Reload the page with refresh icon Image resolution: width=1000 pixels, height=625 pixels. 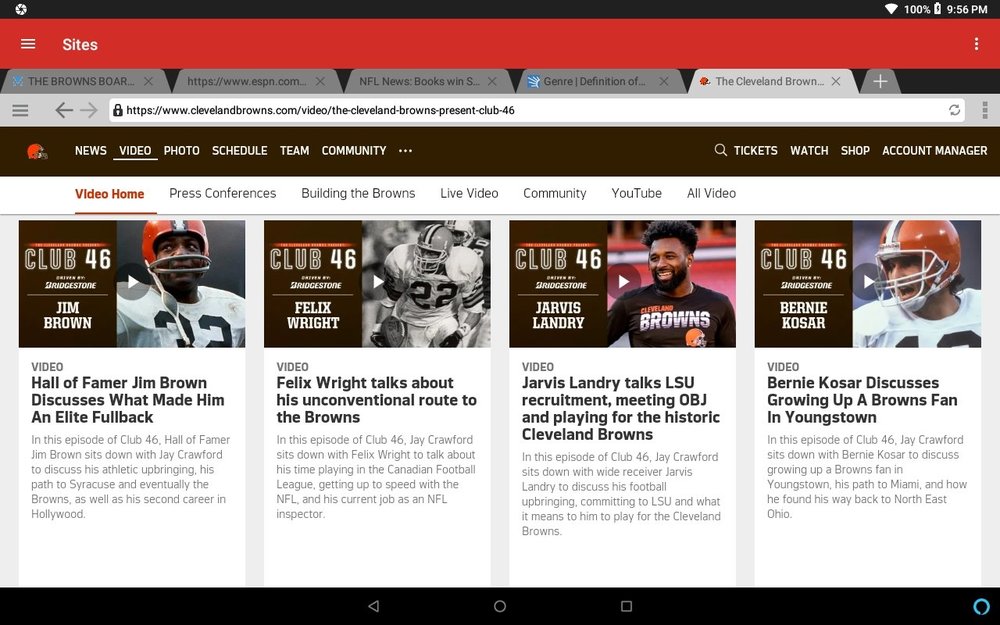(954, 110)
